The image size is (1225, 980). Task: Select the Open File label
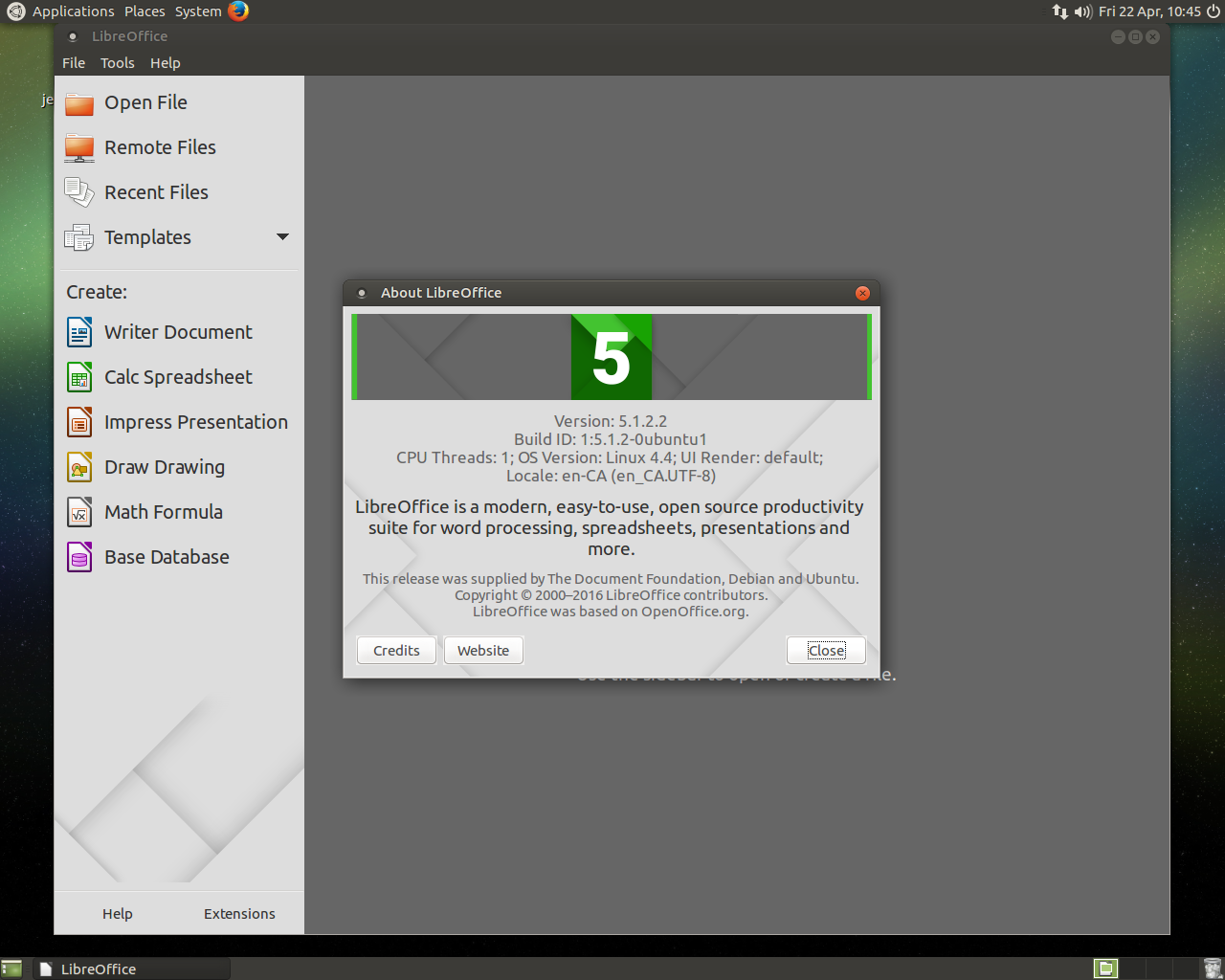click(x=145, y=102)
